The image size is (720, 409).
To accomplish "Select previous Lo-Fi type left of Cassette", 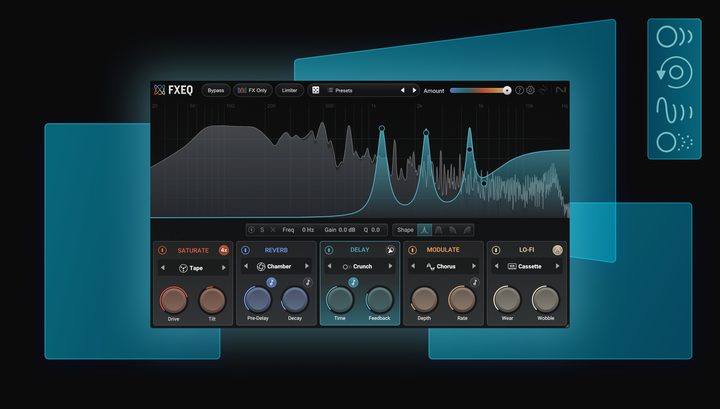I will pos(496,266).
